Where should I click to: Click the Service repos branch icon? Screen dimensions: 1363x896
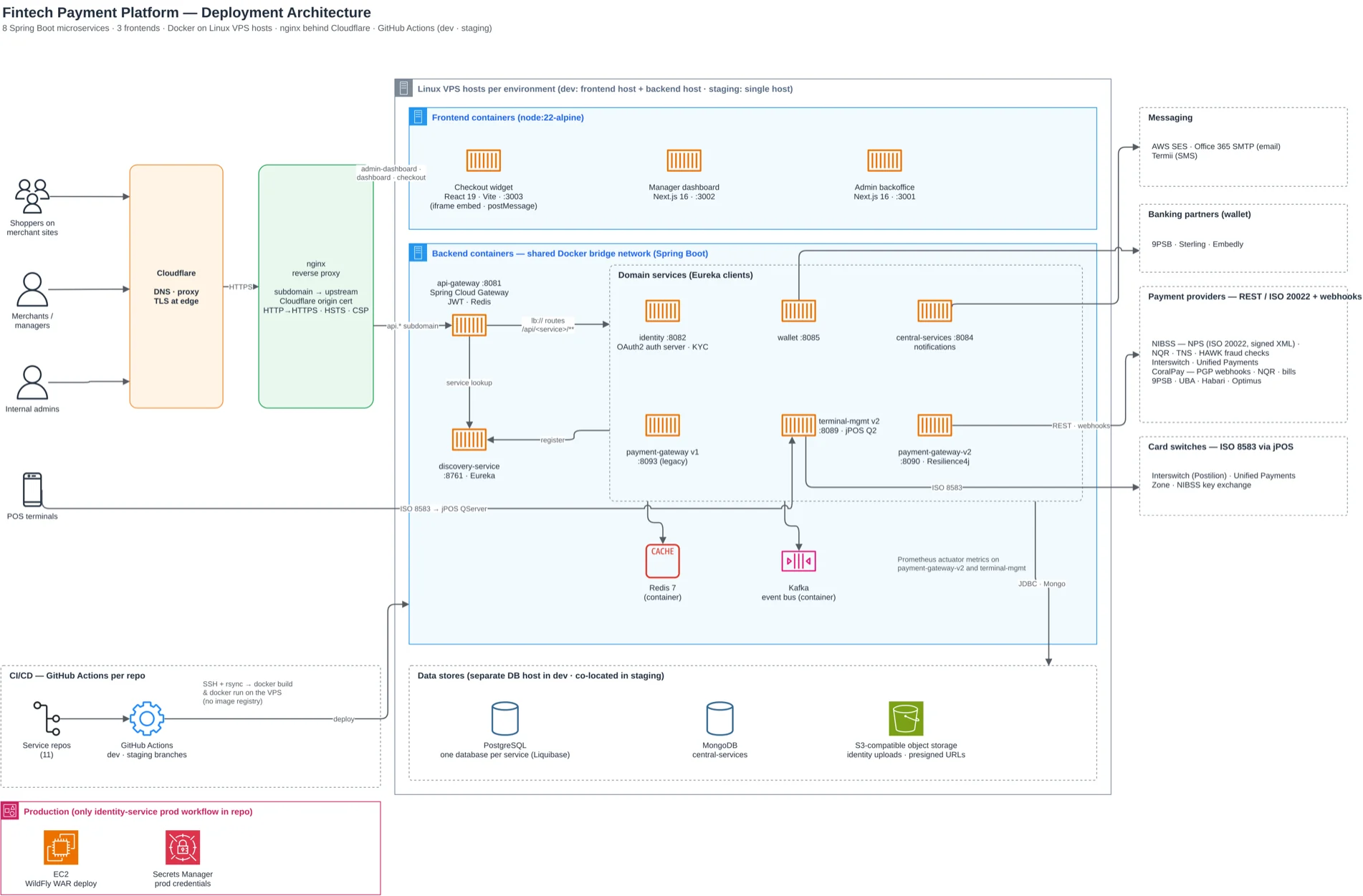click(47, 718)
